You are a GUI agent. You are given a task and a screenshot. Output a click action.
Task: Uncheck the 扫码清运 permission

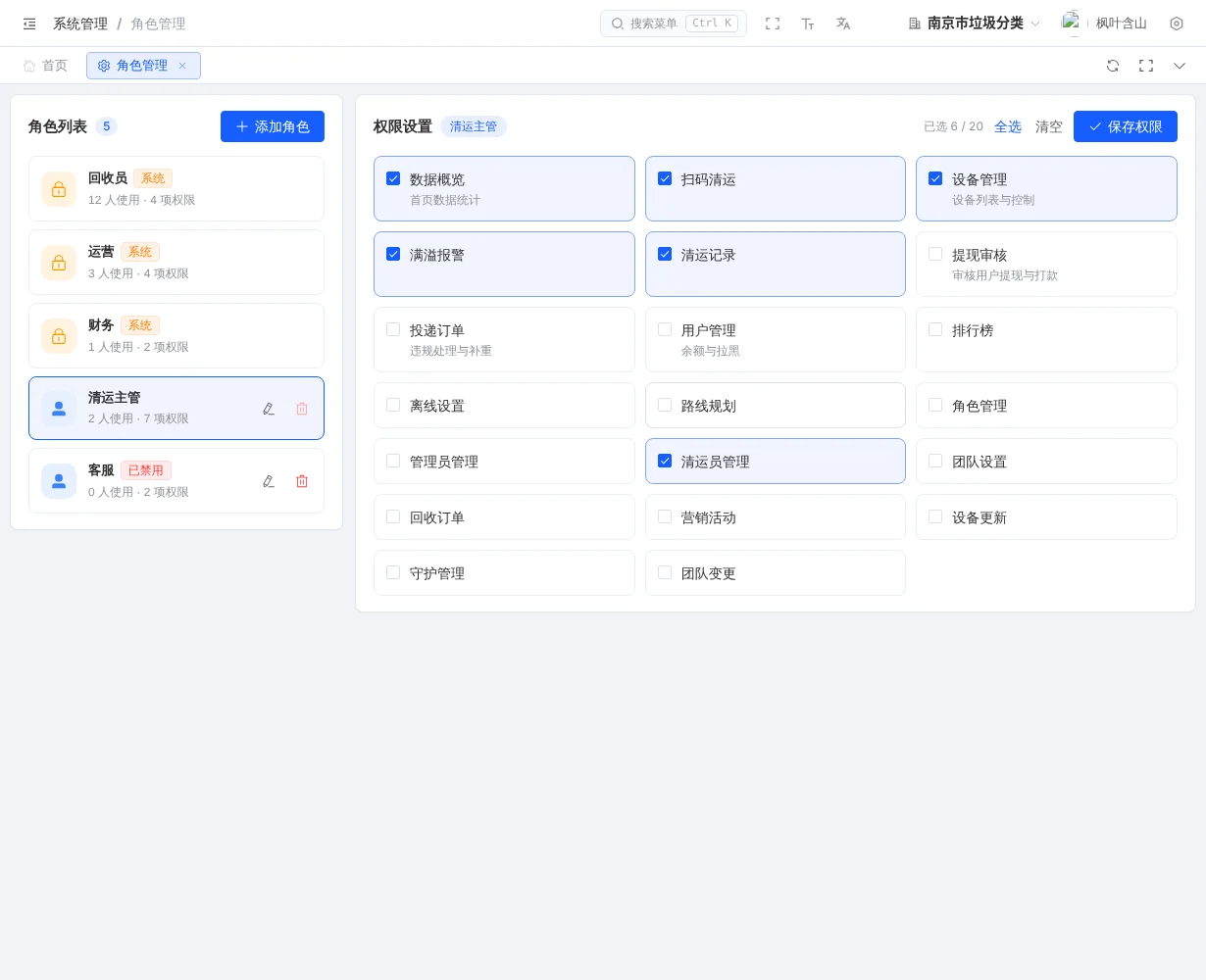[665, 178]
